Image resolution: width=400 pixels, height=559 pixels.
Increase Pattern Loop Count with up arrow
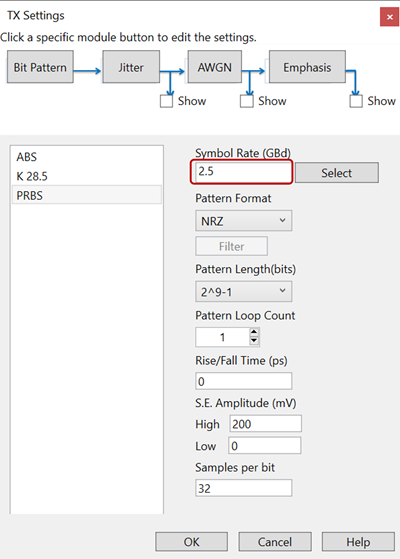pyautogui.click(x=254, y=333)
